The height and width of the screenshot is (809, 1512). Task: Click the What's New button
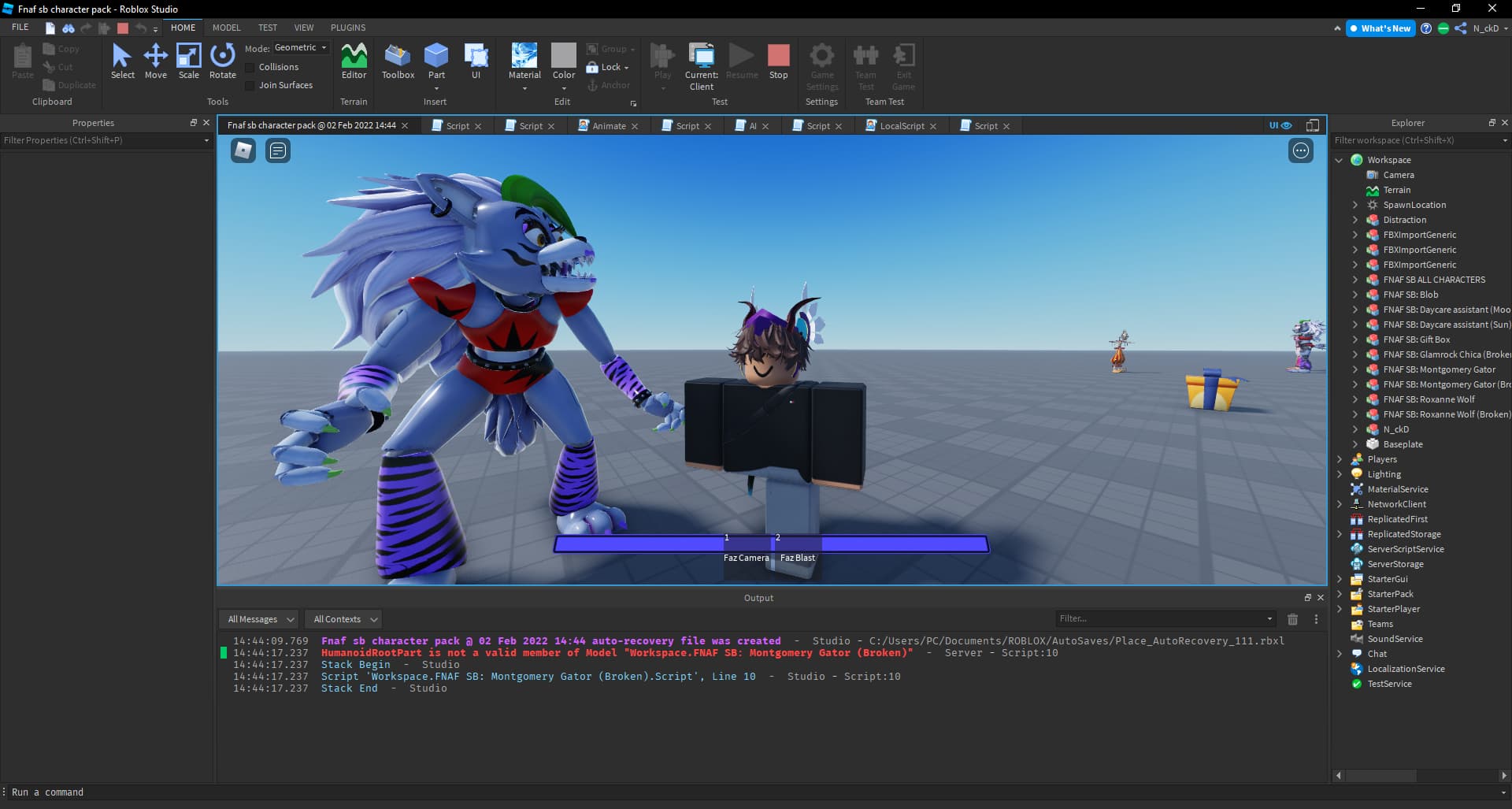point(1380,28)
